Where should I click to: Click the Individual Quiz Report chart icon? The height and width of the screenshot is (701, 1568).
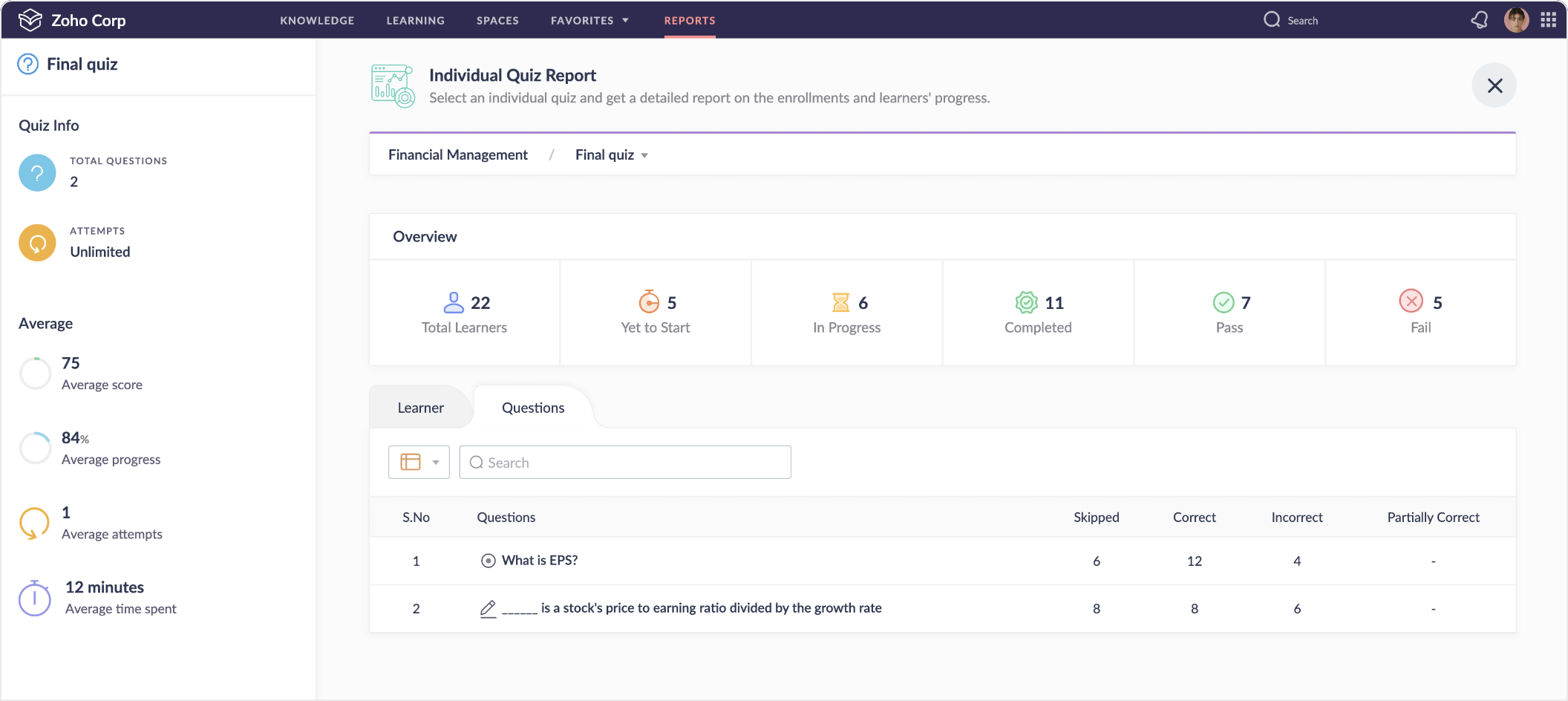click(x=393, y=86)
